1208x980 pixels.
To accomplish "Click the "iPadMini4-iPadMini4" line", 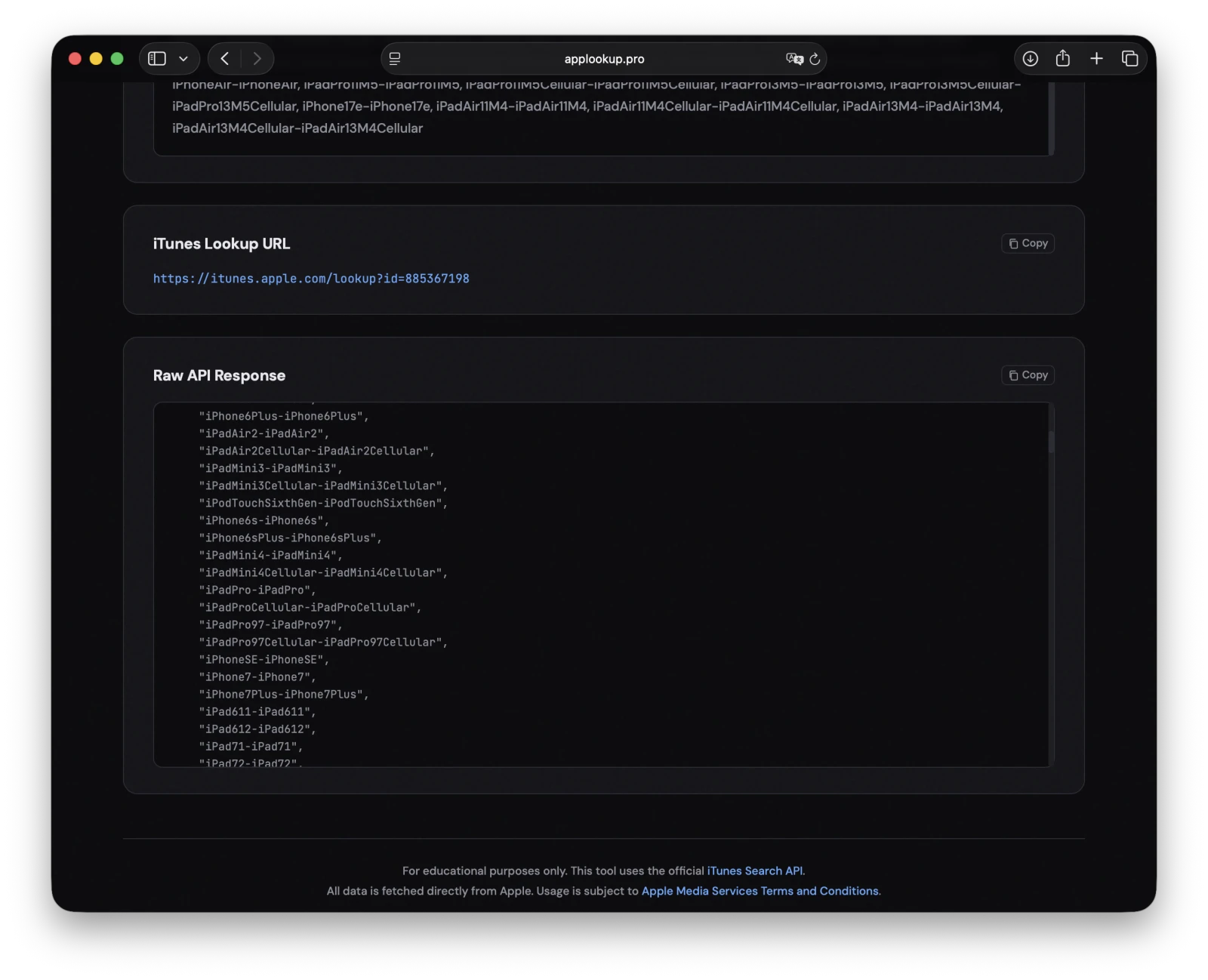I will point(271,555).
